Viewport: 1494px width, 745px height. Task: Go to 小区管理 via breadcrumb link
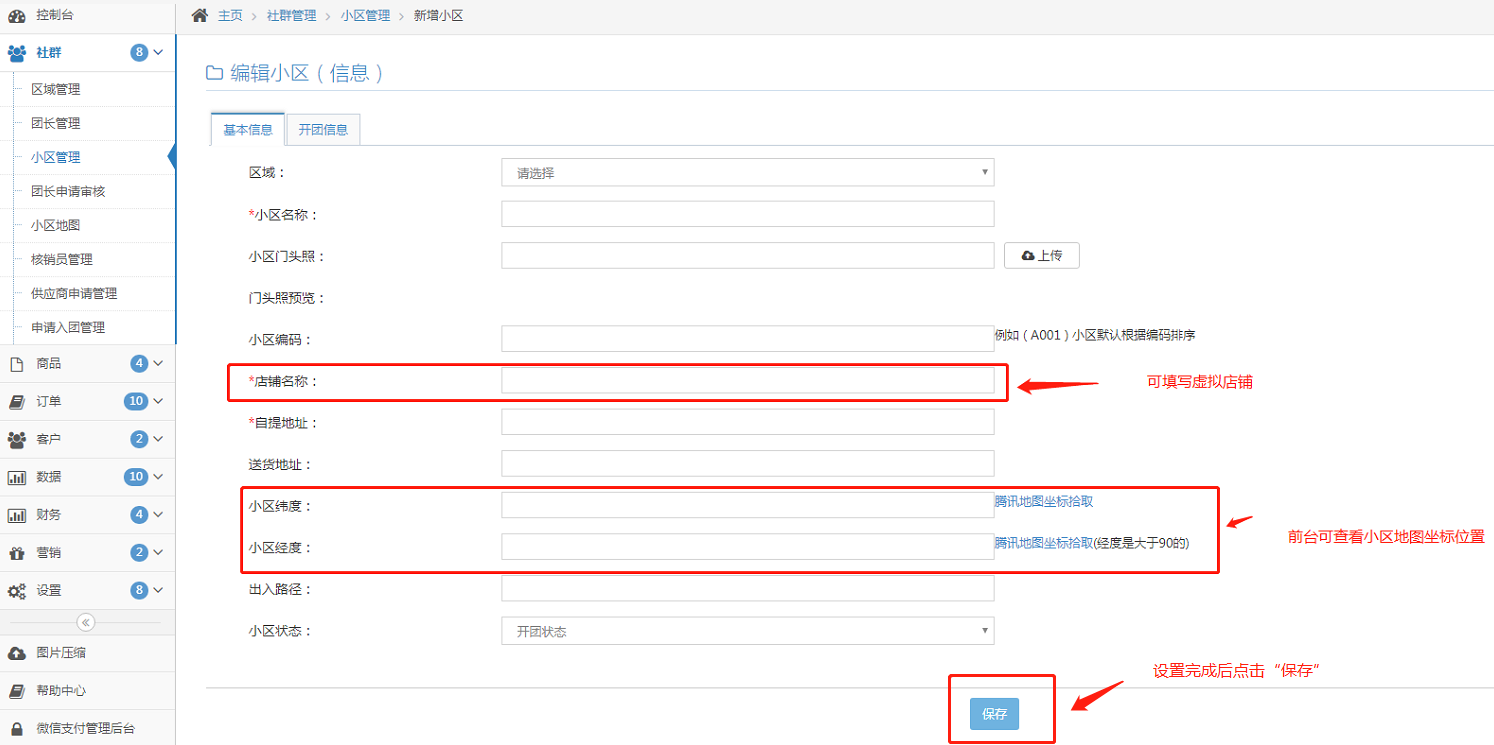click(364, 16)
